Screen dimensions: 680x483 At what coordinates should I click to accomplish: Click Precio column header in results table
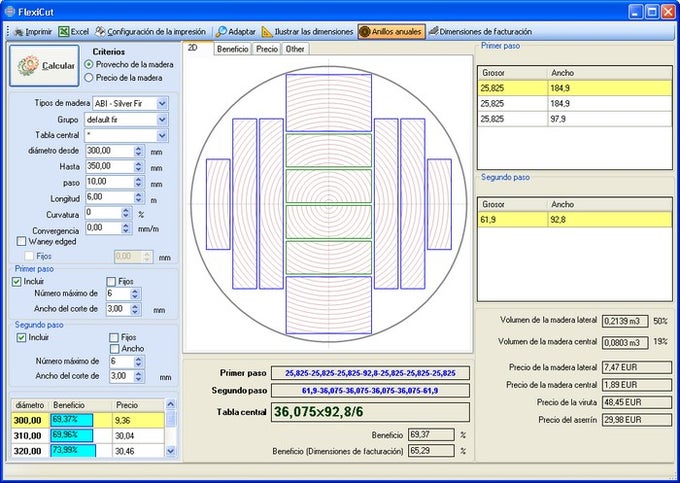(139, 405)
